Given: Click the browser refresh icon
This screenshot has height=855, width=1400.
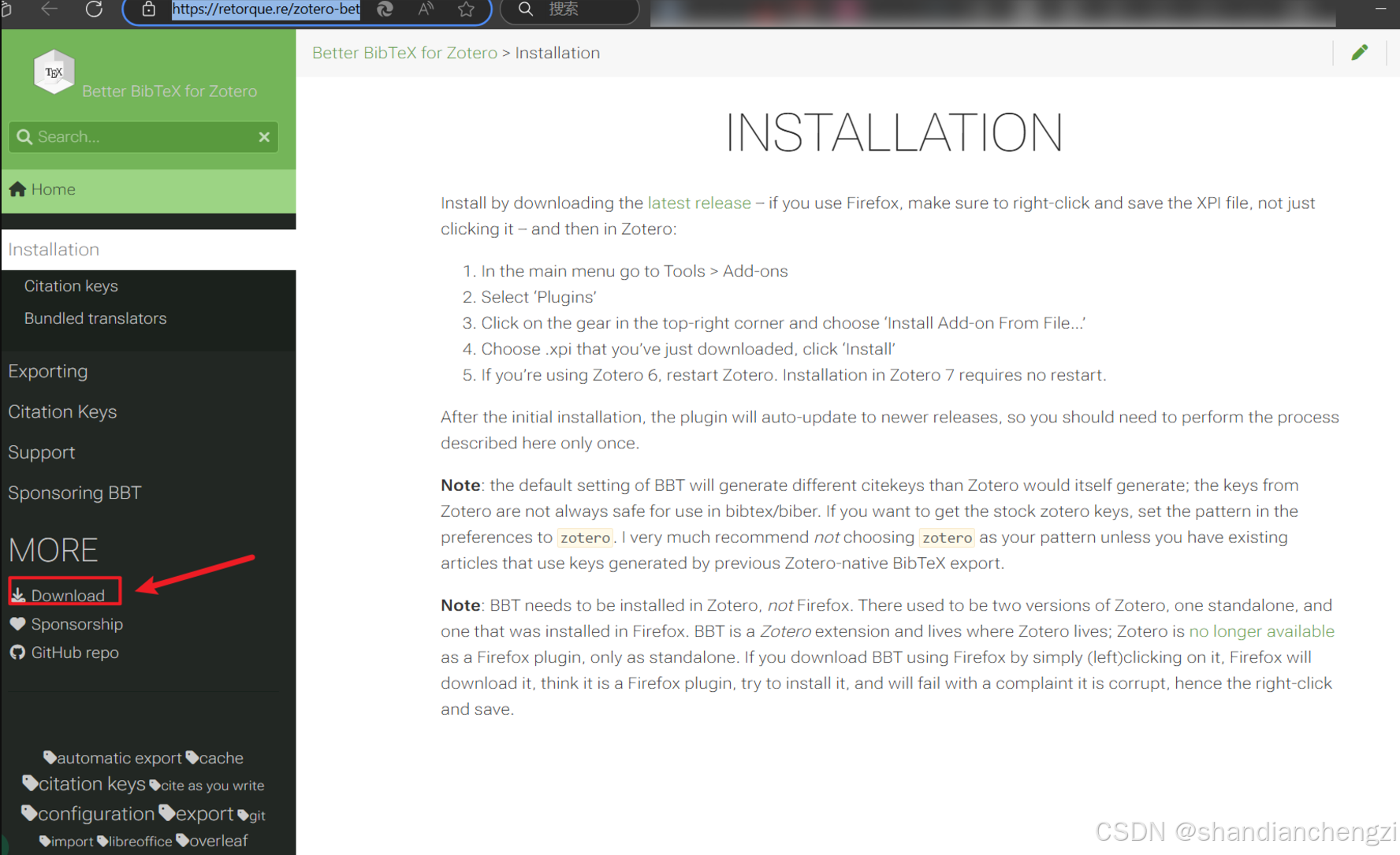Looking at the screenshot, I should 94,9.
